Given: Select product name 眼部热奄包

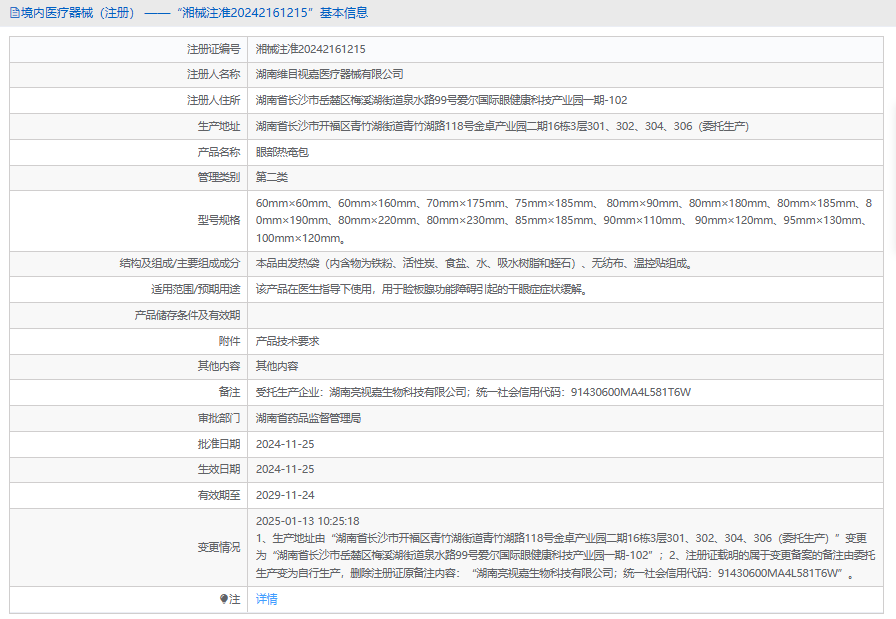Looking at the screenshot, I should click(x=282, y=152).
